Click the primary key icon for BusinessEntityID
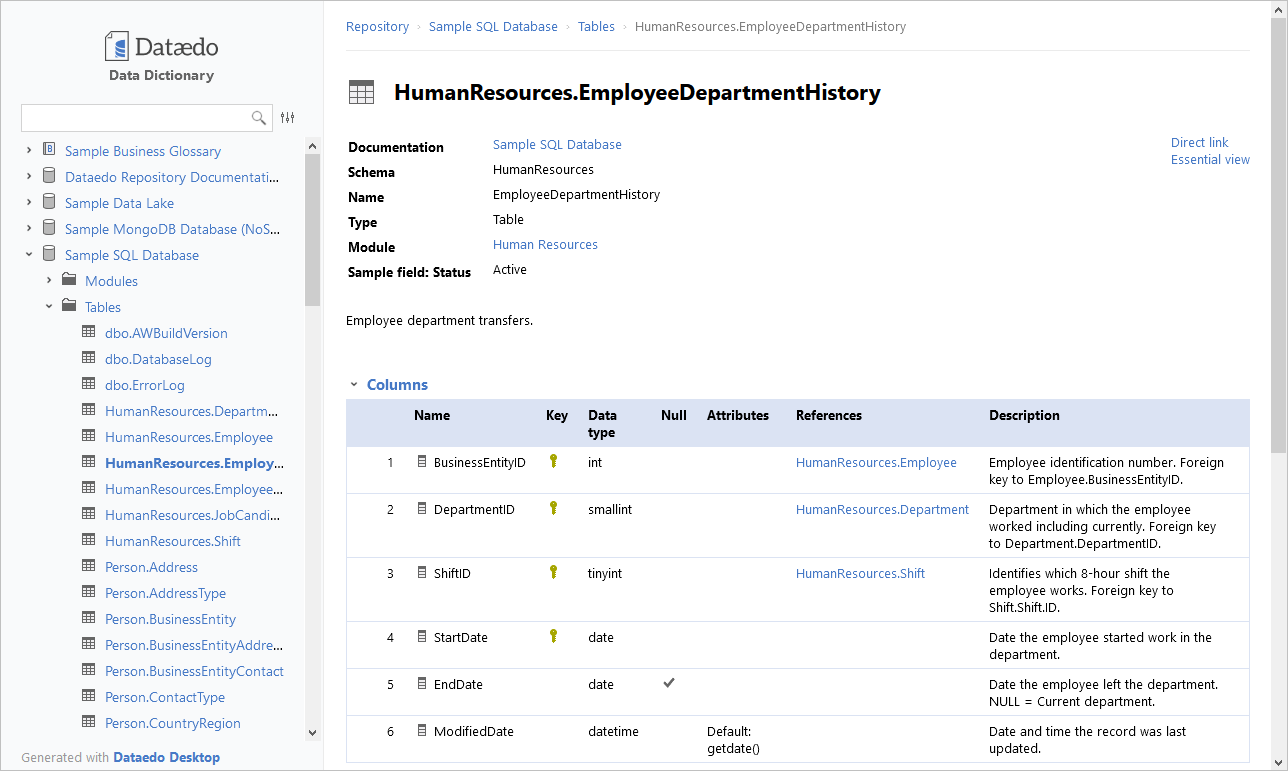 click(553, 461)
